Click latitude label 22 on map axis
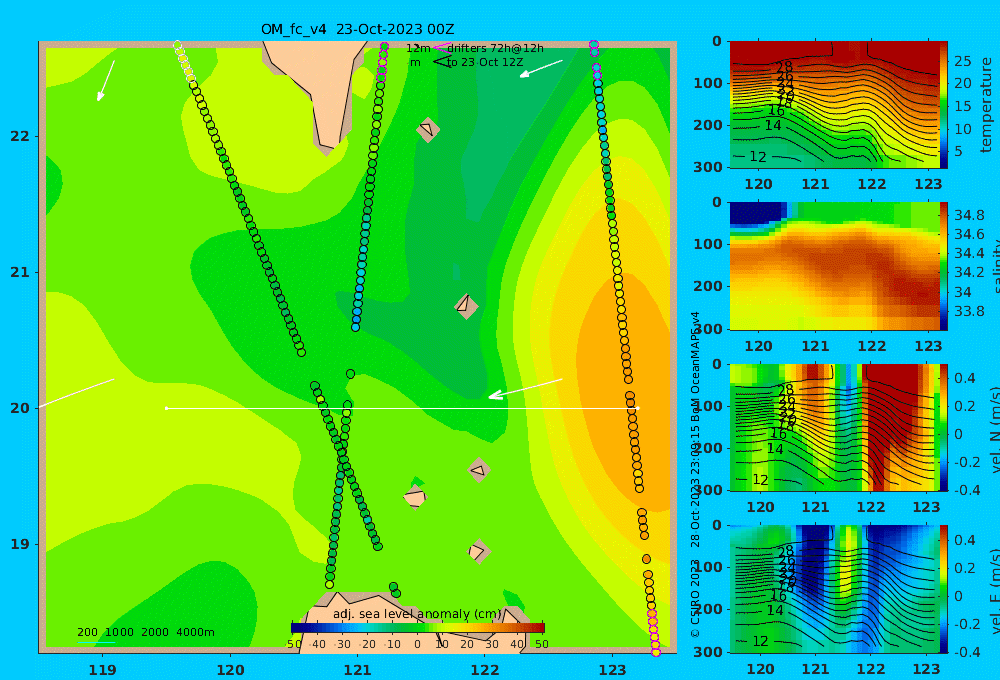 click(20, 136)
